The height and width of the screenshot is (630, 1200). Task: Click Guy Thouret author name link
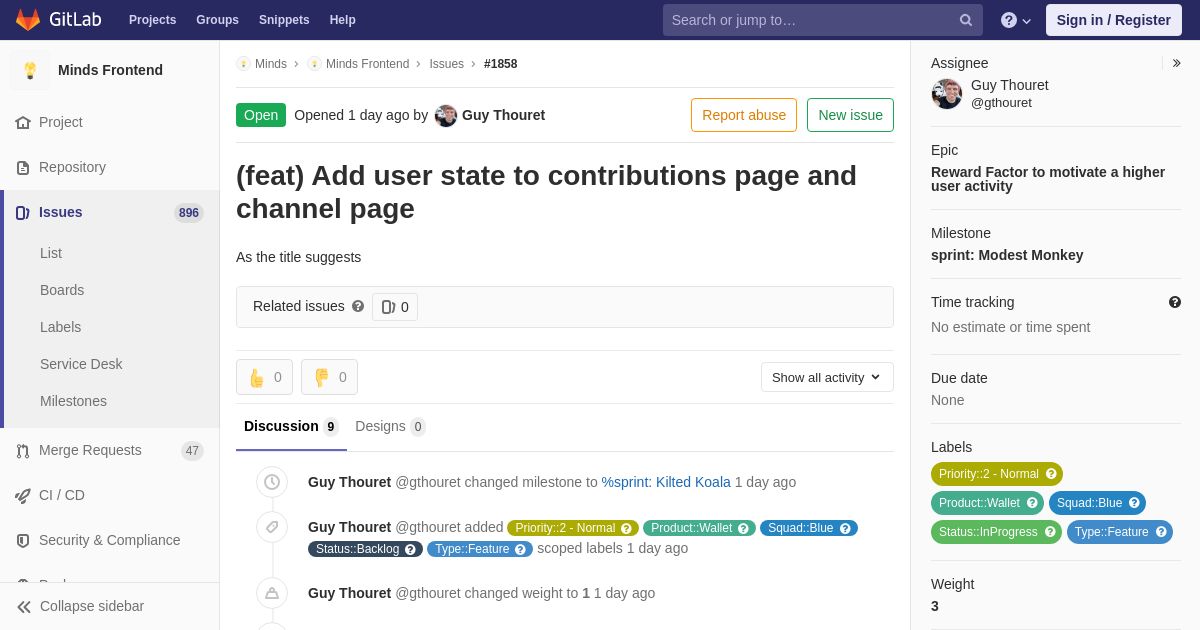(x=503, y=115)
